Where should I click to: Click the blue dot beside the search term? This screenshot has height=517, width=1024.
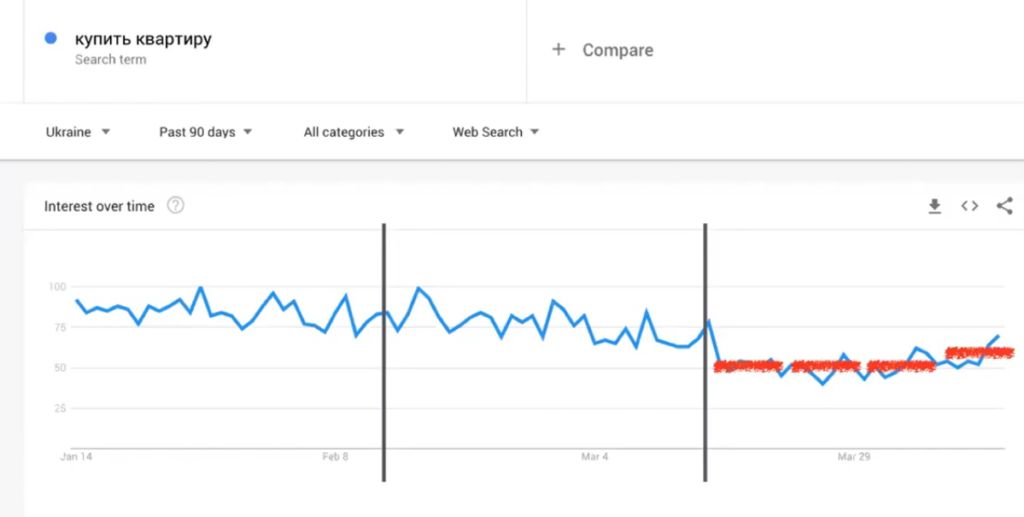point(50,39)
